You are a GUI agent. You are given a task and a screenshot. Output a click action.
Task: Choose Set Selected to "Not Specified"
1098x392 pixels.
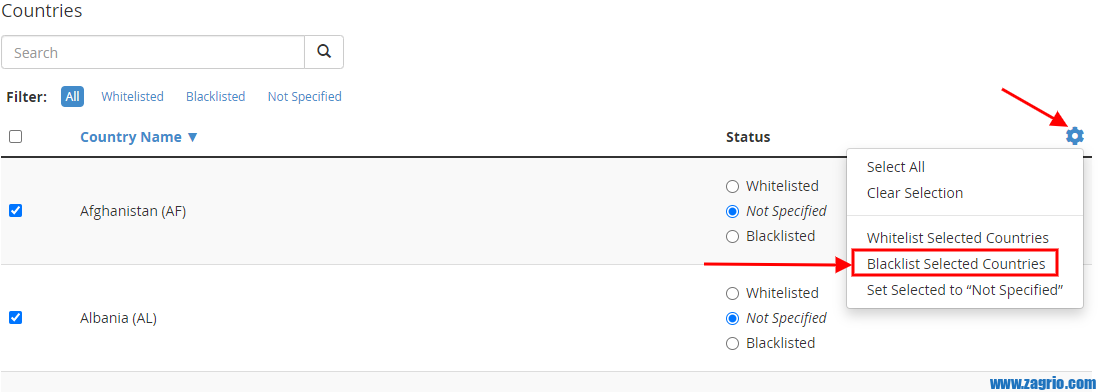click(965, 290)
